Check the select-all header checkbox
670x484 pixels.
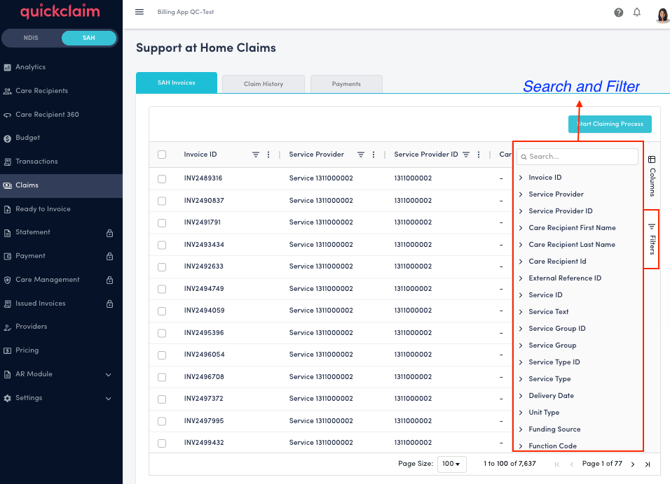tap(162, 155)
